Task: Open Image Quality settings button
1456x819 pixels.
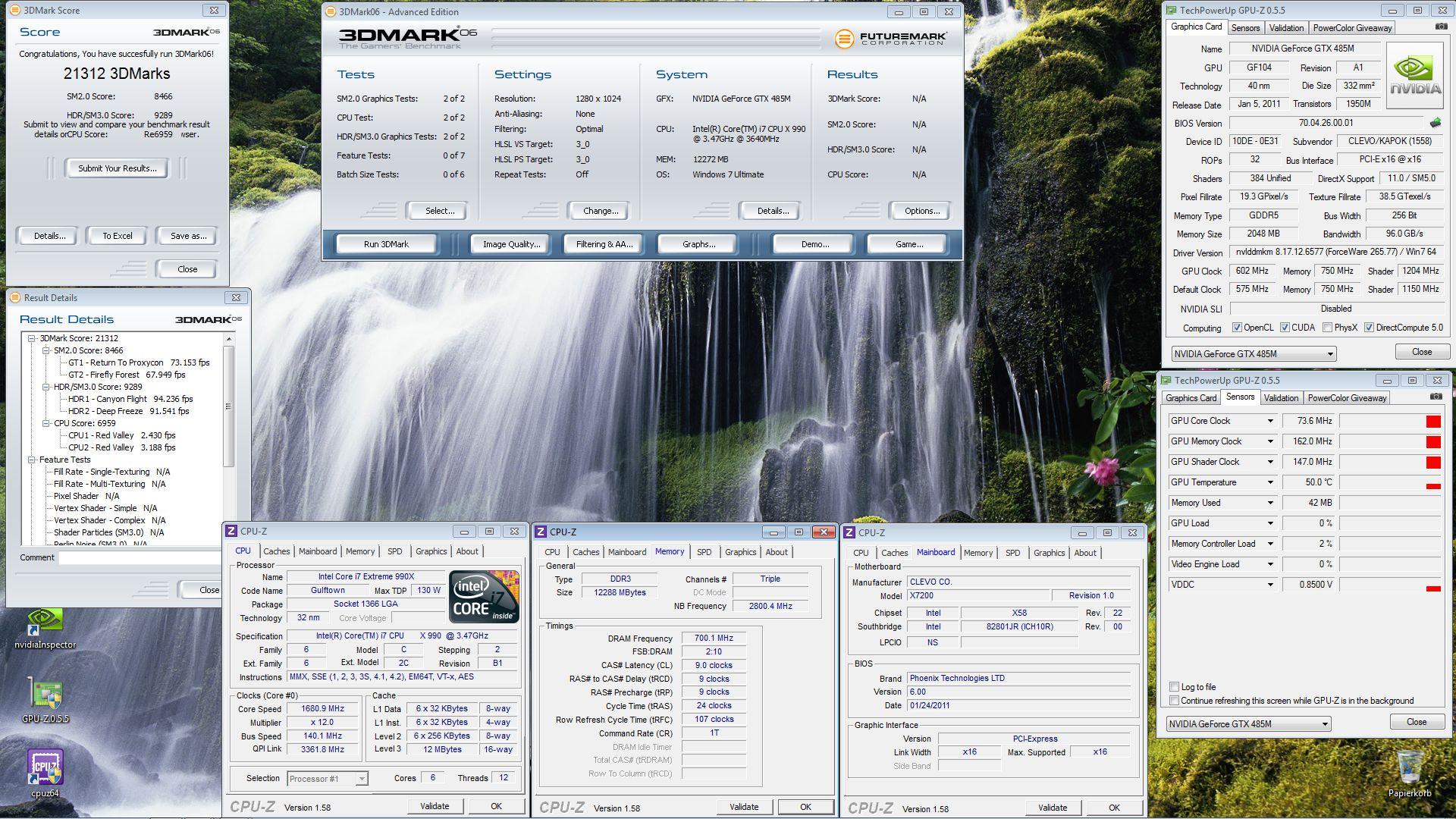Action: [512, 244]
